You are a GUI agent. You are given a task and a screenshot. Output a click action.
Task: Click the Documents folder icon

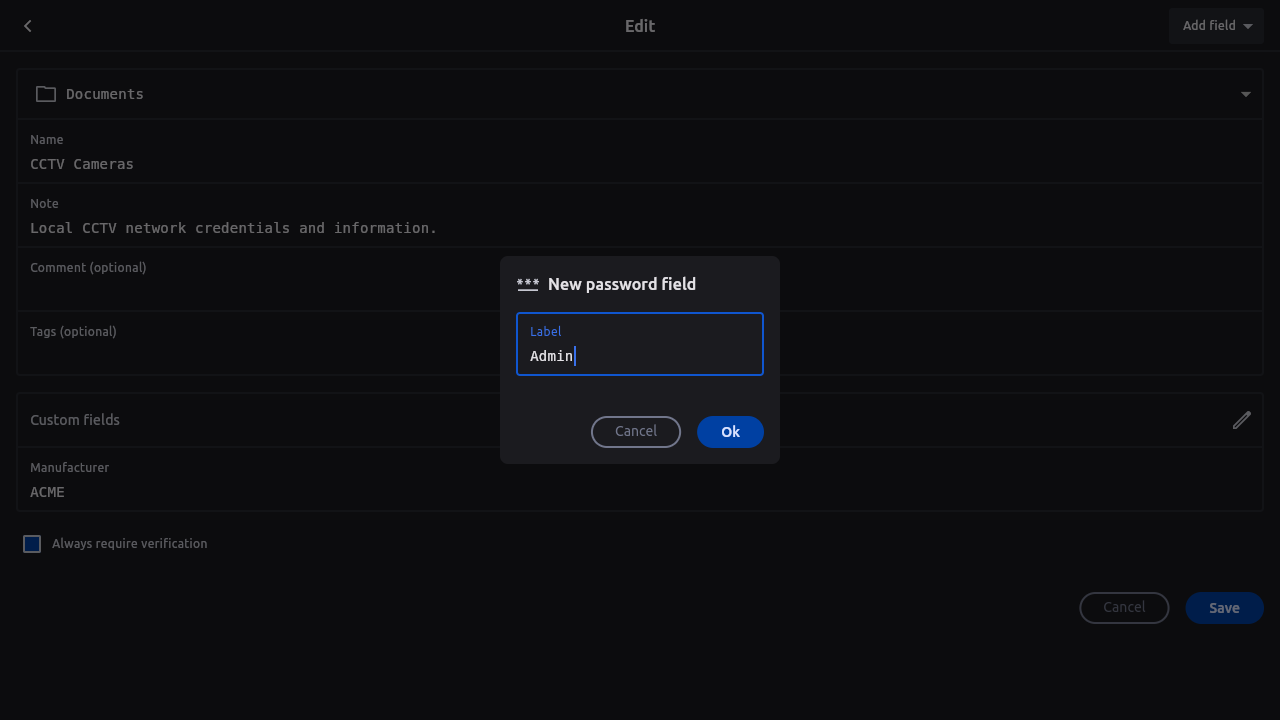coord(46,94)
